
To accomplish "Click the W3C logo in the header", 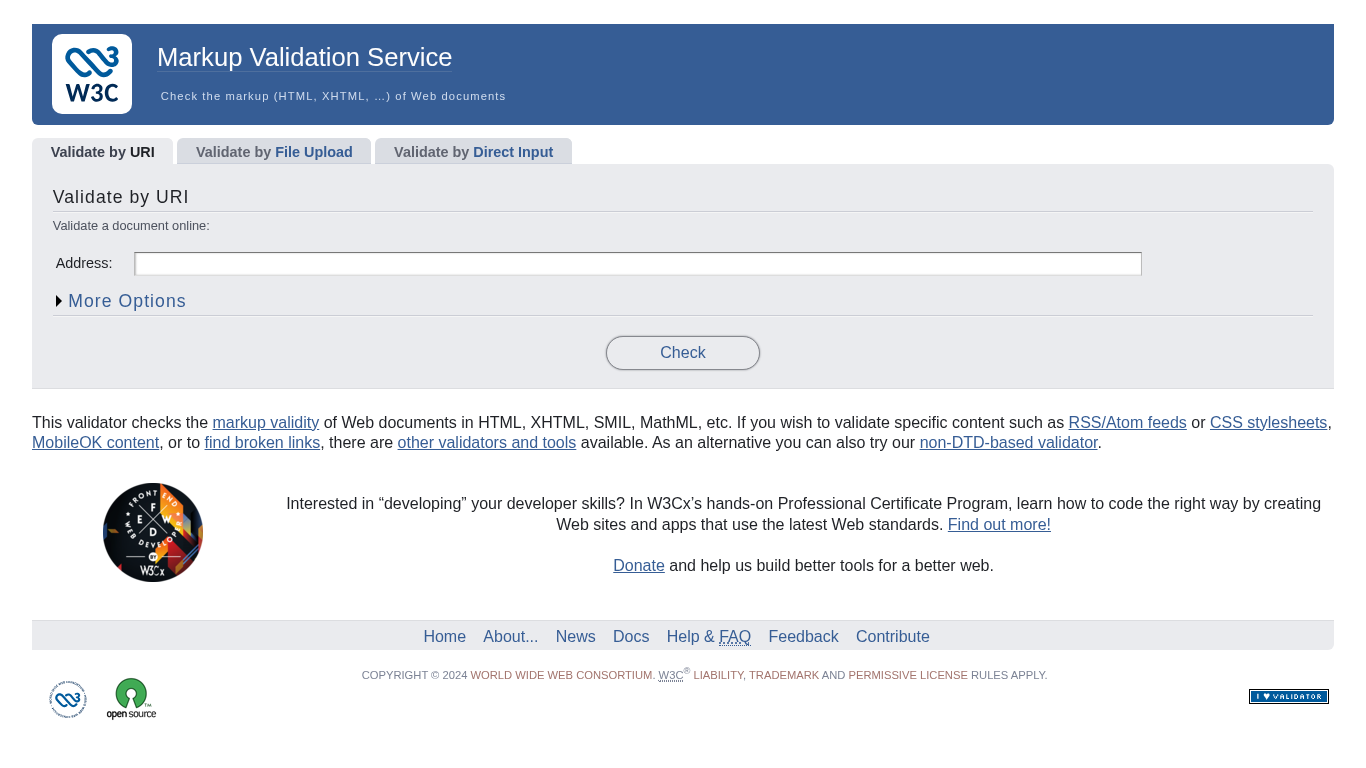I will click(92, 74).
